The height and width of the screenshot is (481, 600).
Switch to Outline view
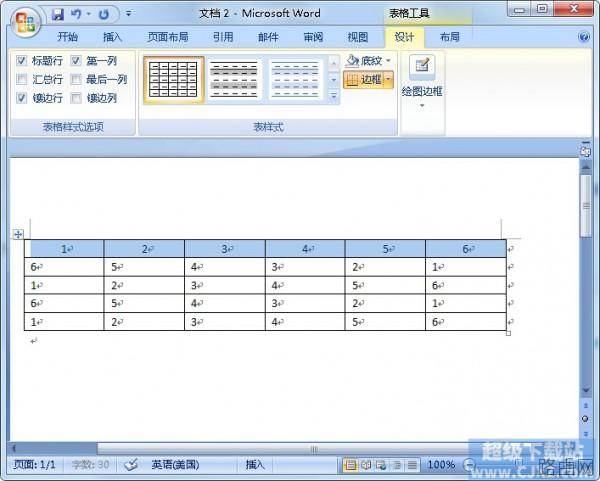coord(397,465)
